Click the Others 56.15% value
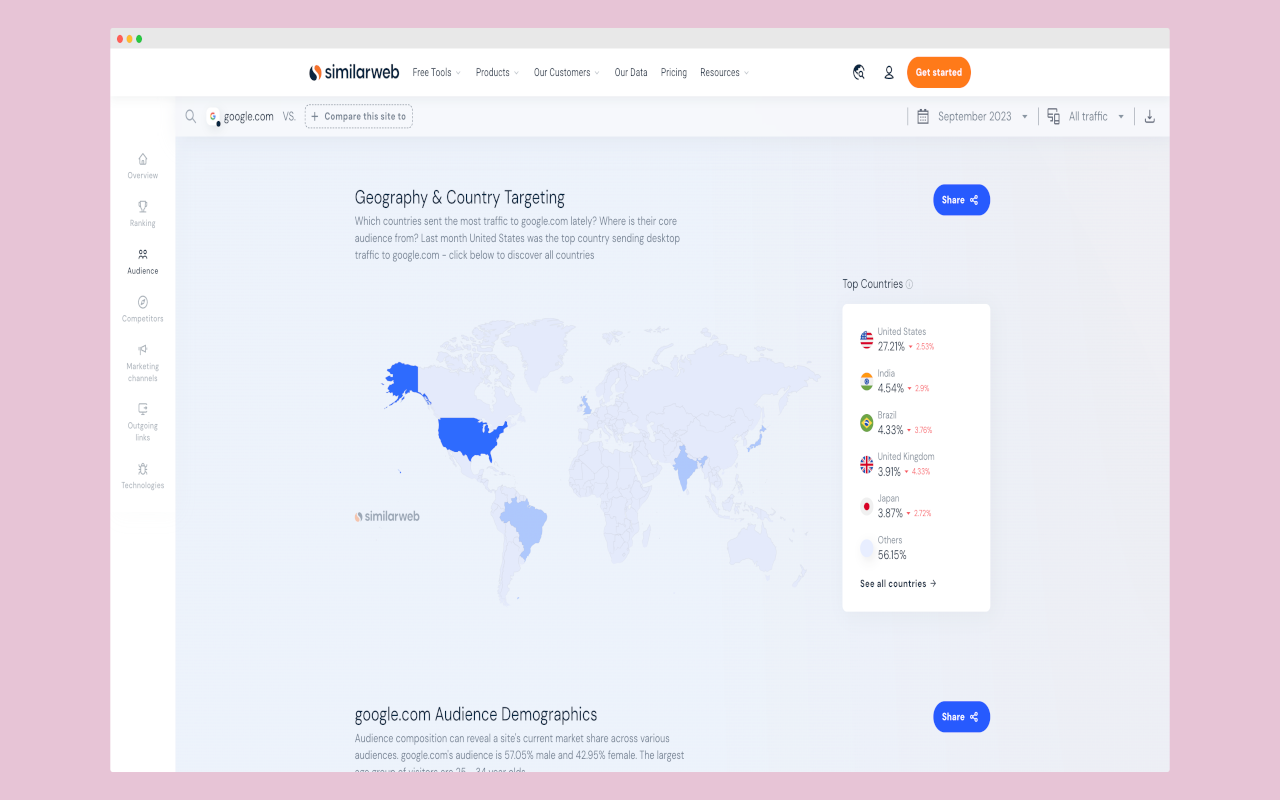Viewport: 1280px width, 800px height. [x=892, y=555]
